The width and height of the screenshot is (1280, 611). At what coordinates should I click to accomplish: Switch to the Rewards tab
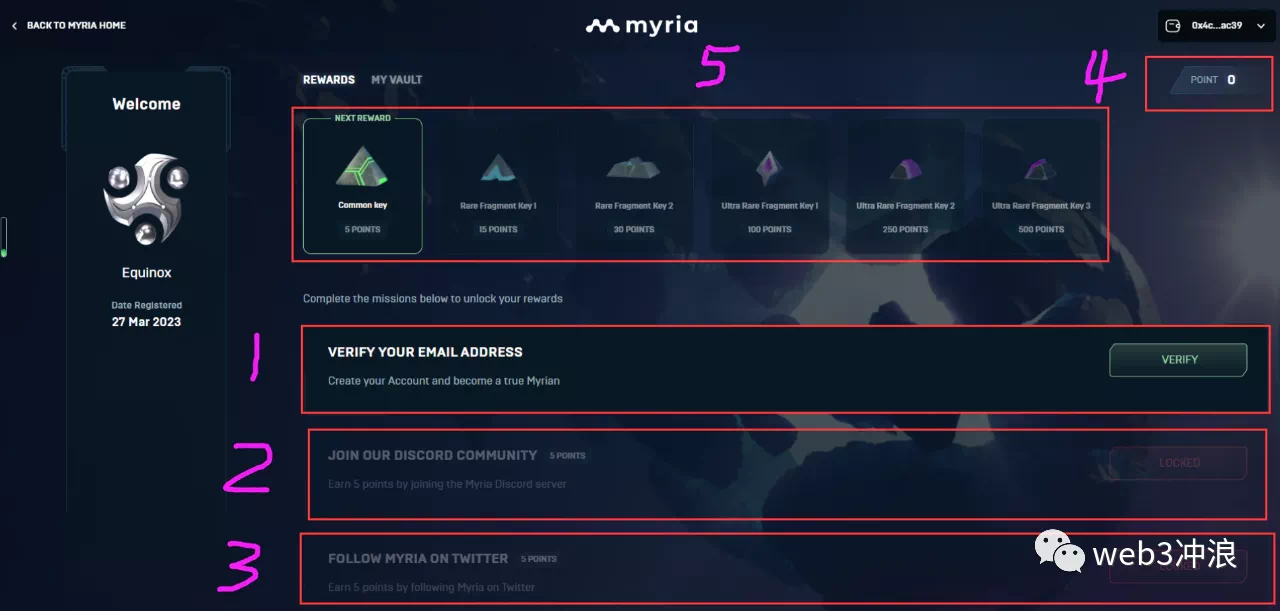[x=329, y=80]
